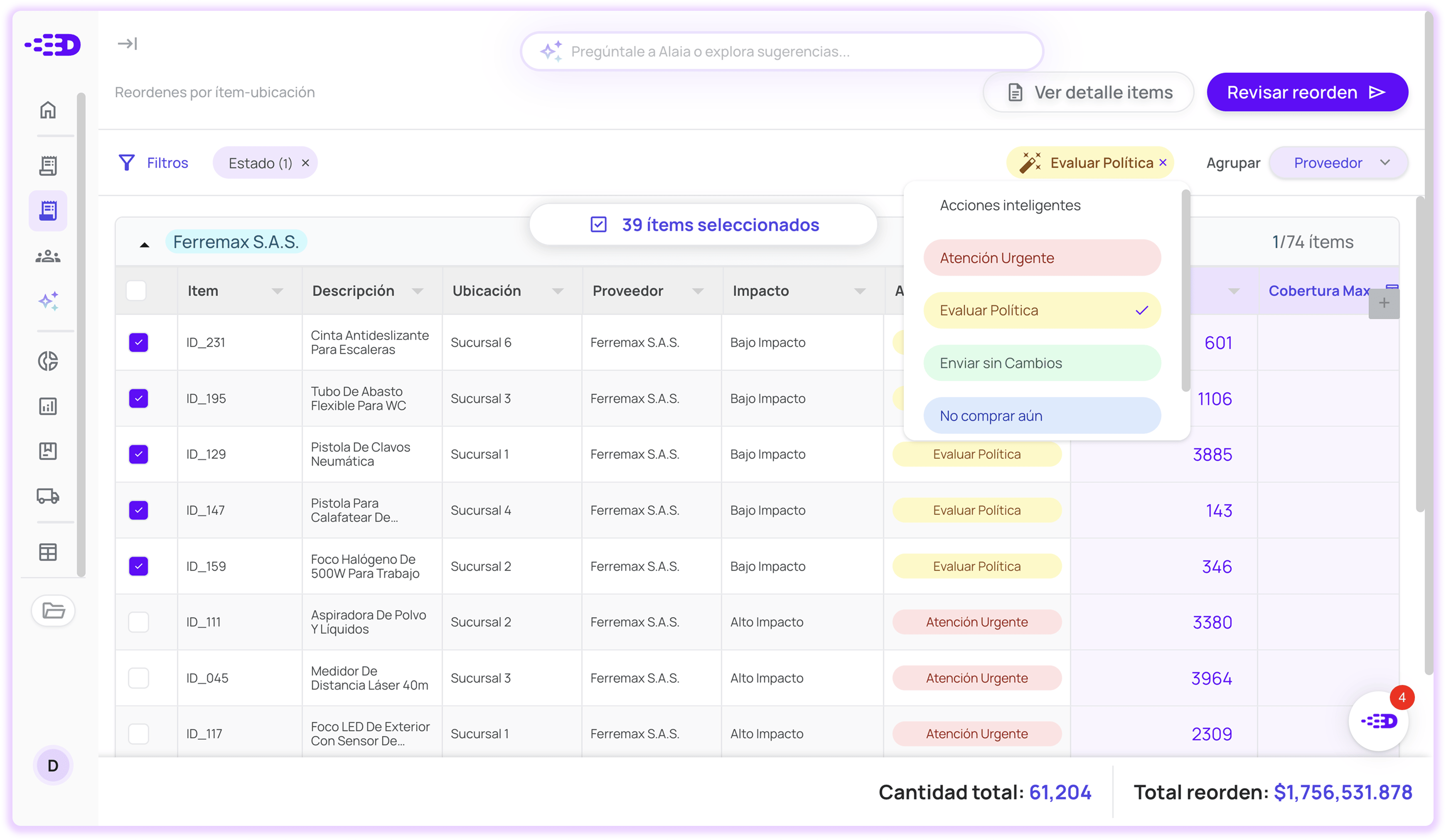Screen dimensions: 1446x840
Task: Uncheck the checkbox for ID_231 row
Action: click(138, 343)
